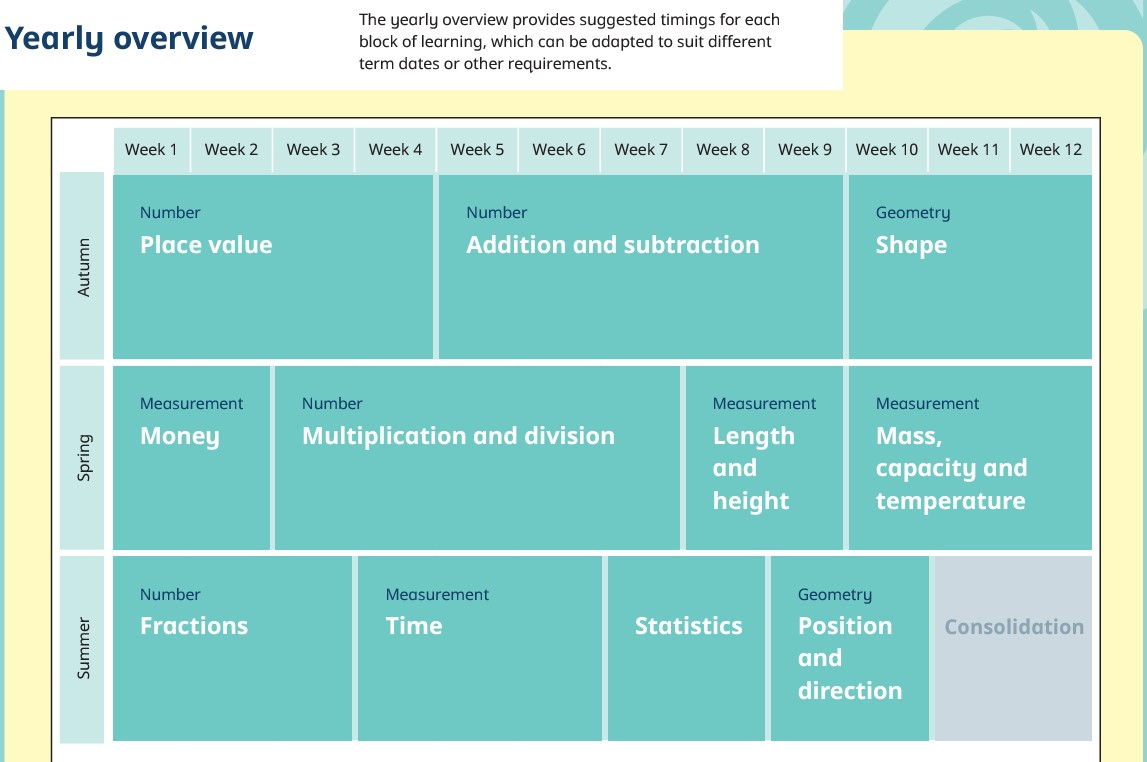Click the grey Consolidation block
Screen dimensions: 1147x762
(x=1013, y=649)
